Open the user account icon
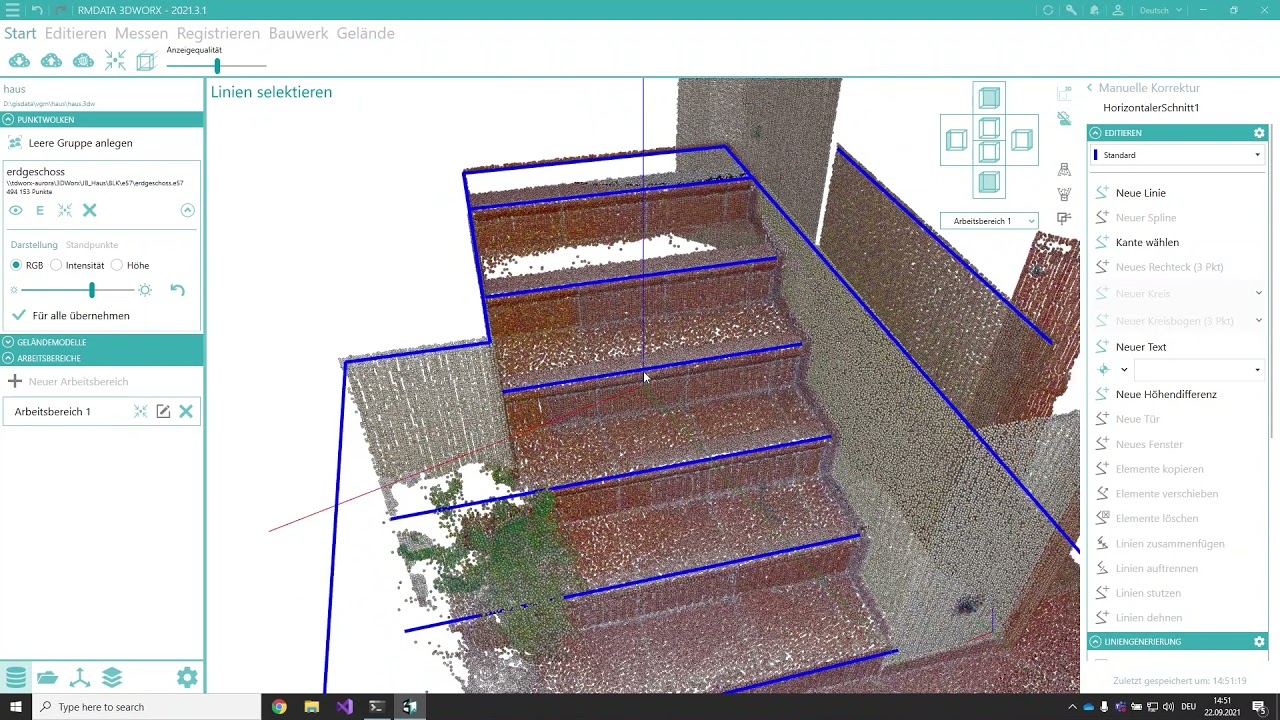 point(1118,10)
